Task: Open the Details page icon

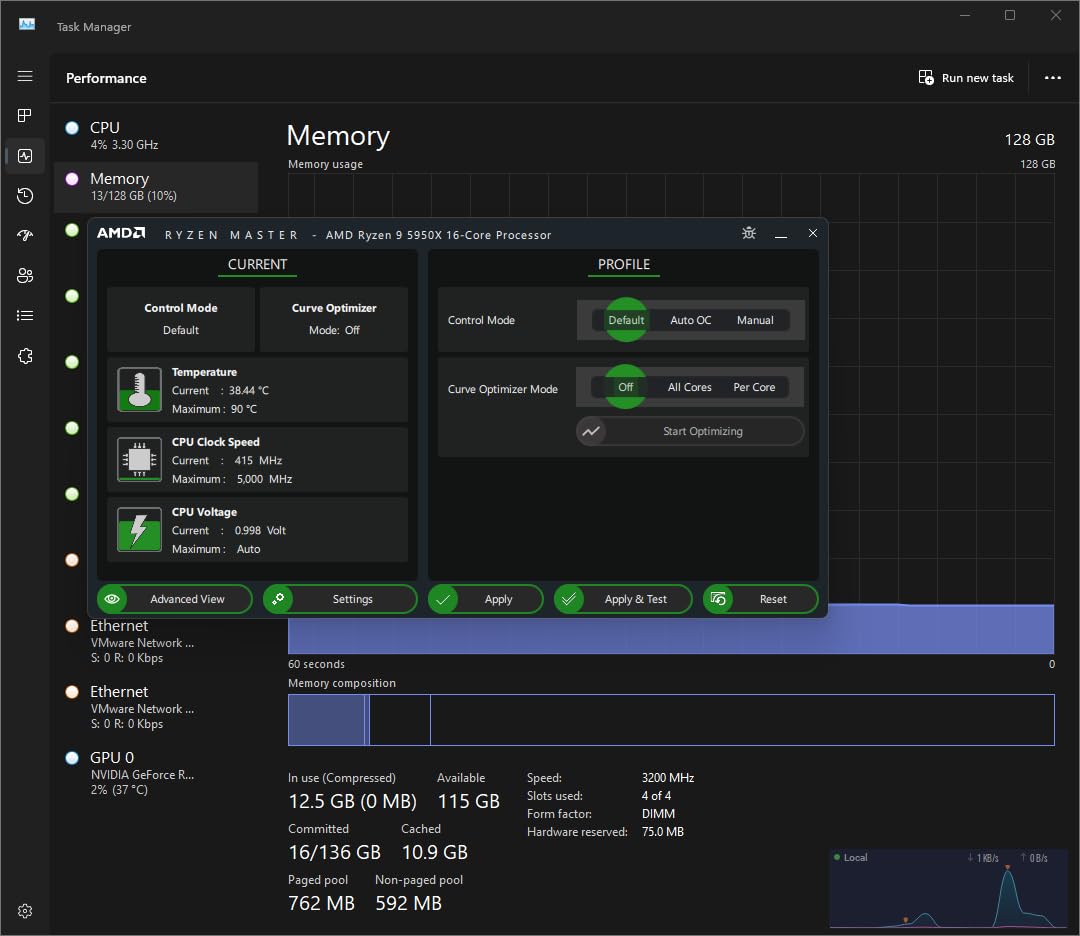Action: 25,316
